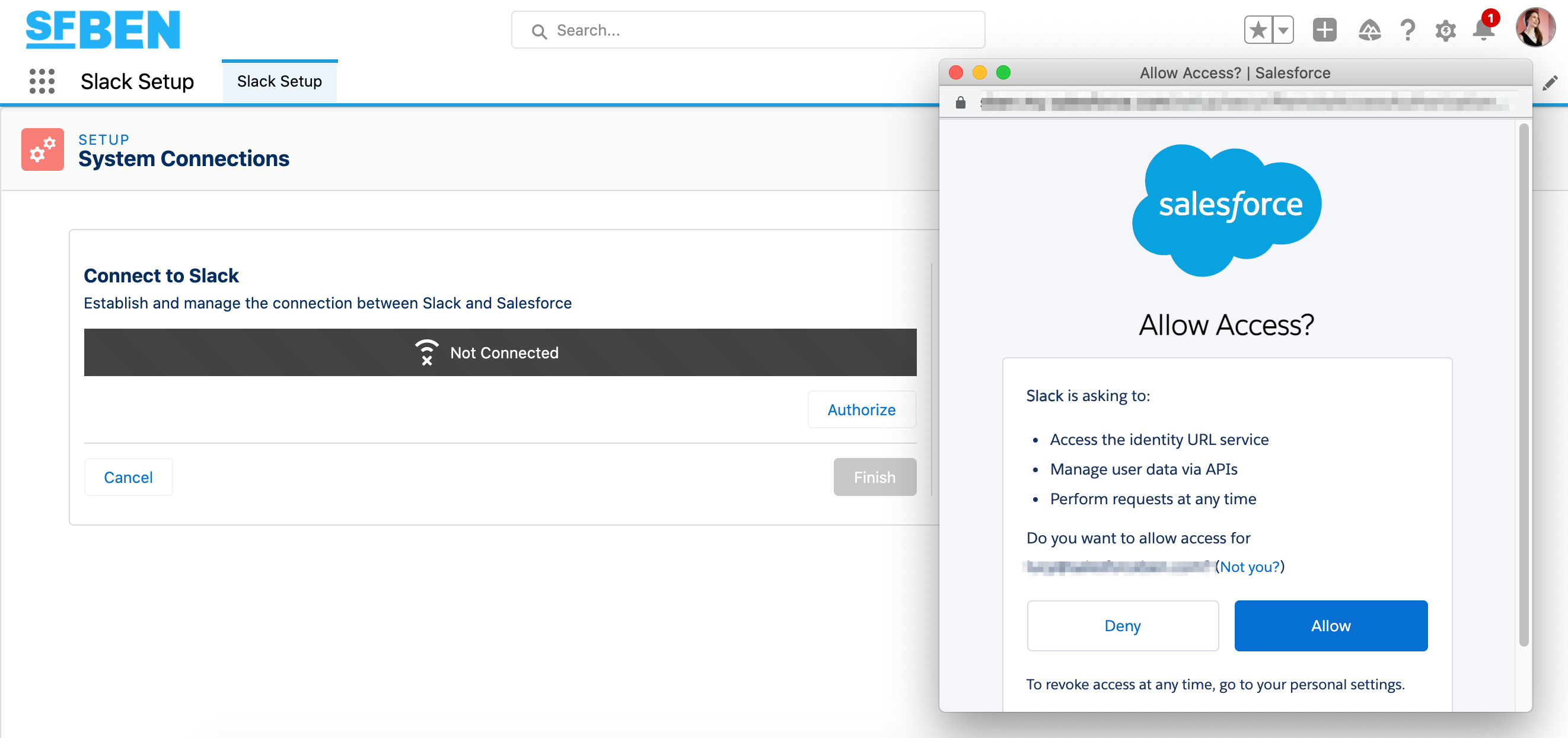
Task: Click the SETUP label above page title
Action: (x=103, y=139)
